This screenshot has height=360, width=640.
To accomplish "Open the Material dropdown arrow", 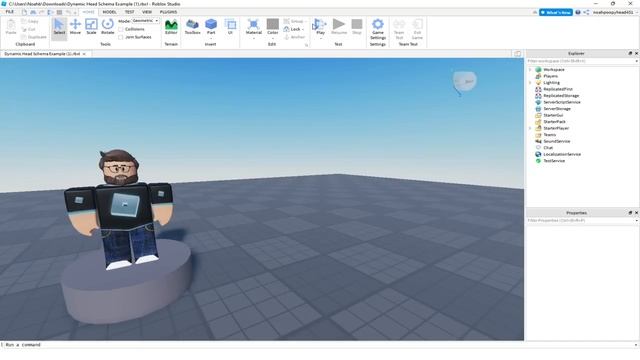I will pyautogui.click(x=253, y=38).
